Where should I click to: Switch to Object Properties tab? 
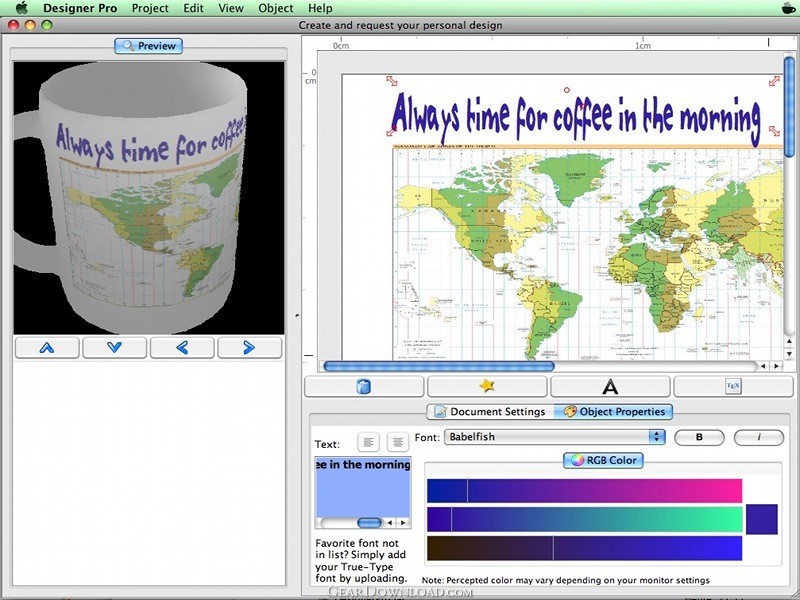614,412
